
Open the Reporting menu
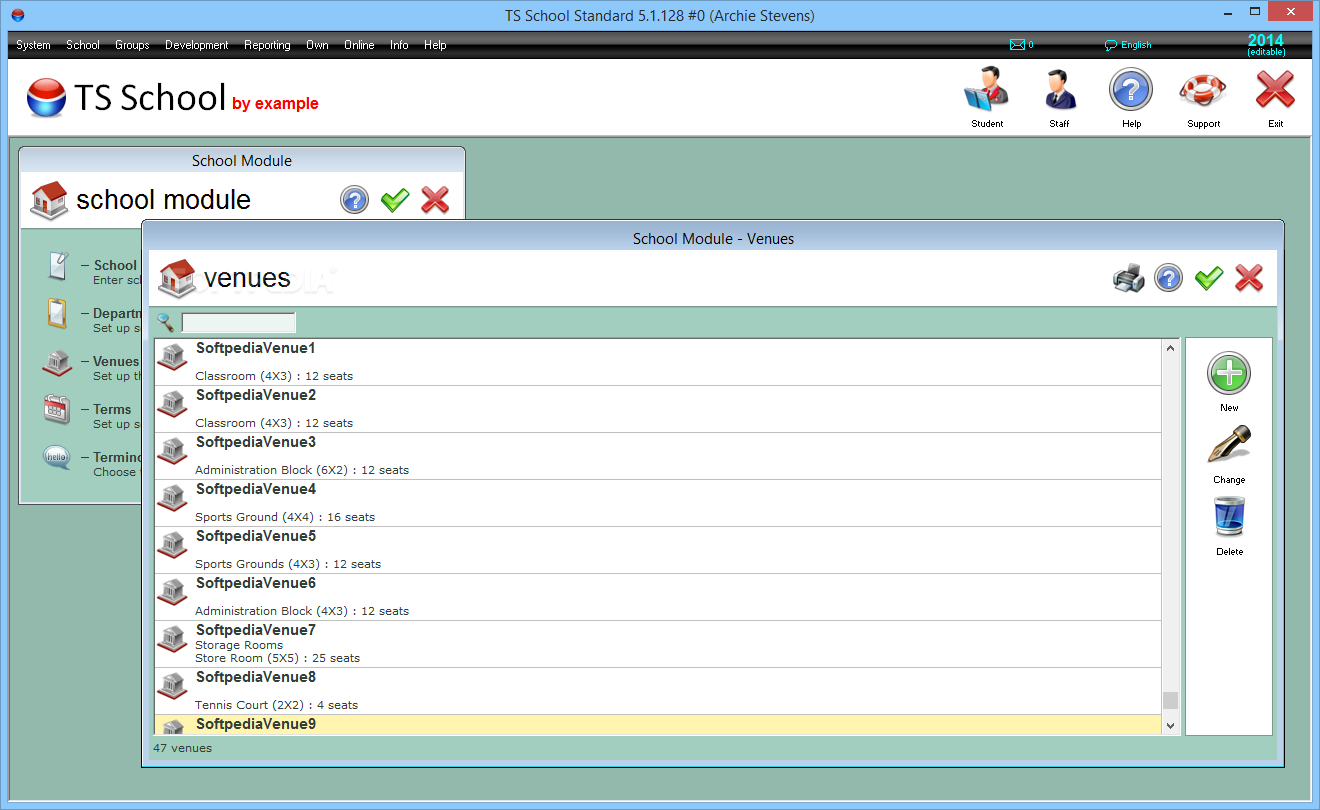[x=267, y=45]
